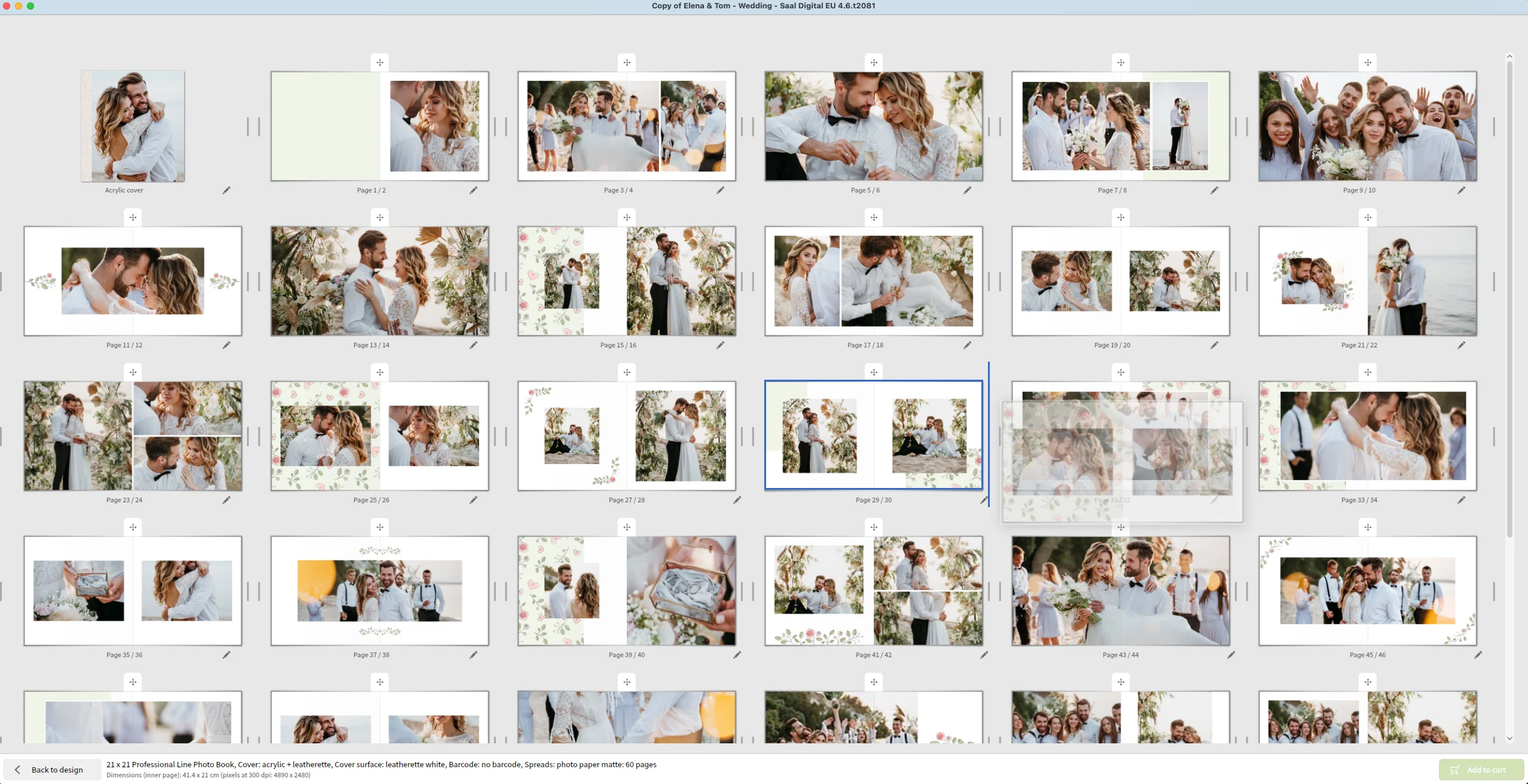The width and height of the screenshot is (1528, 784).
Task: Click the pencil icon for Page 43 / 44
Action: [x=1231, y=655]
